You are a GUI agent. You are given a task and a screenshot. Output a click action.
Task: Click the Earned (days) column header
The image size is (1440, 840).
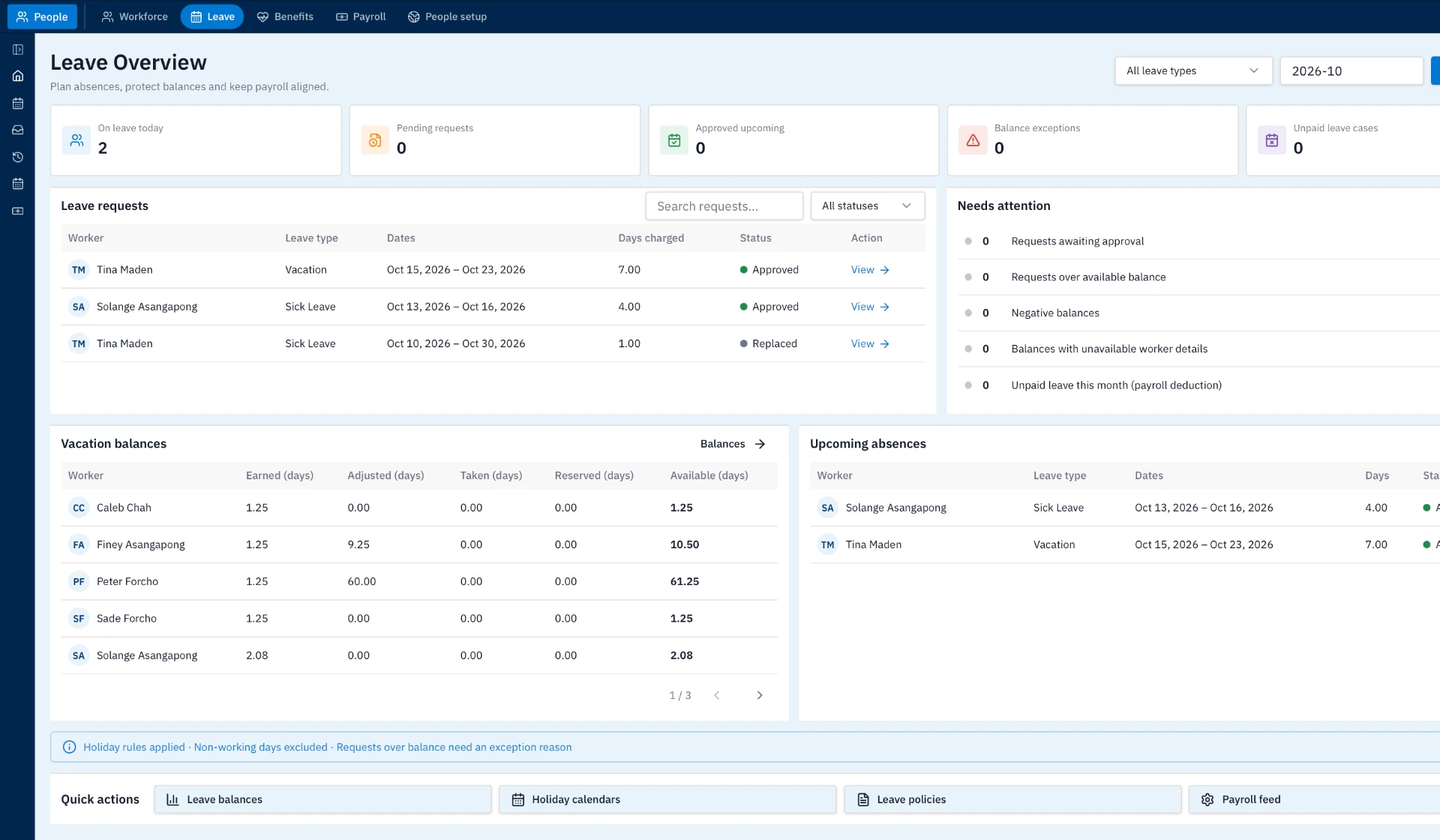pos(280,475)
